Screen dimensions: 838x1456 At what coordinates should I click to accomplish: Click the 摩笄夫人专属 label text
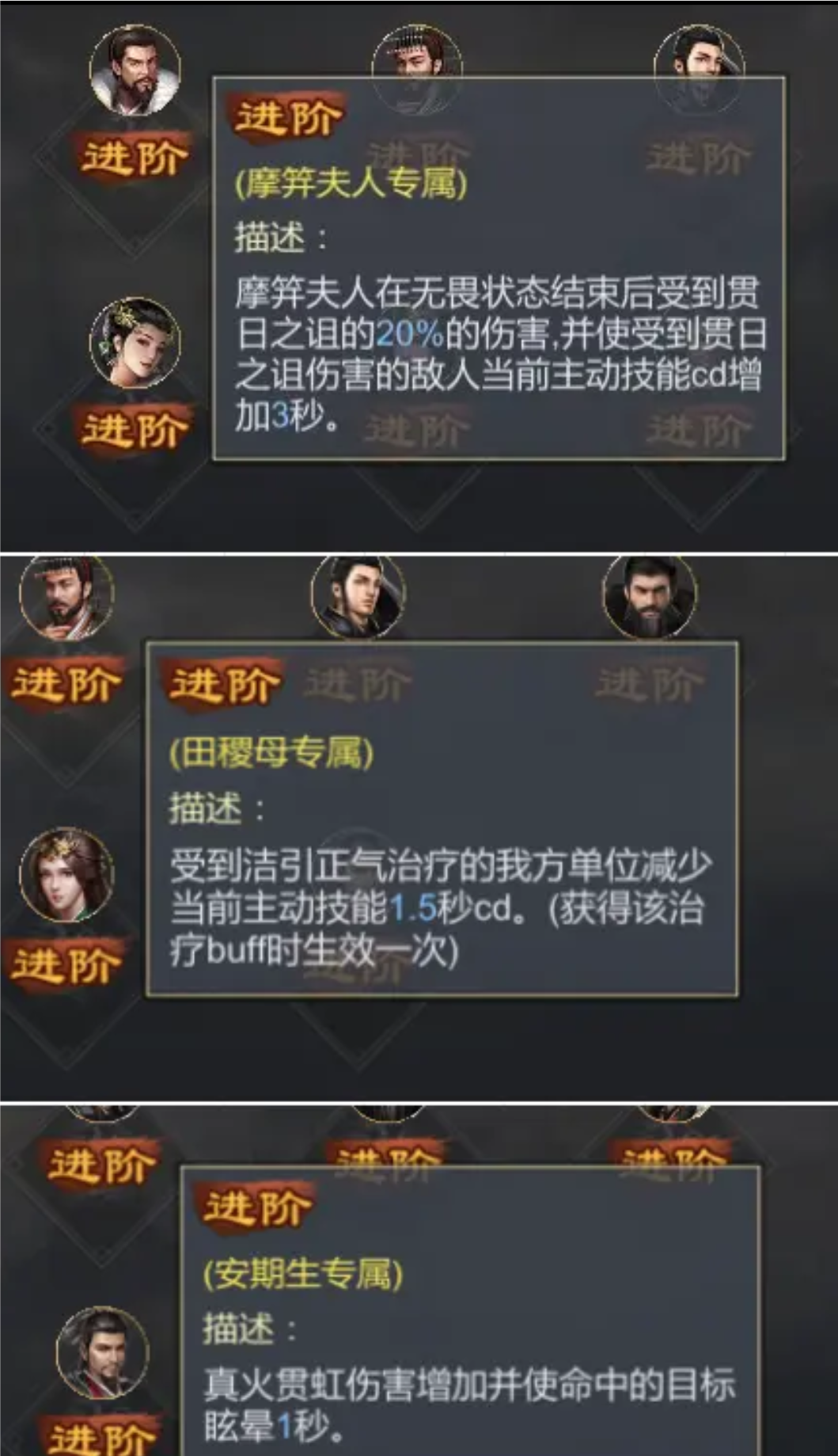[x=351, y=184]
